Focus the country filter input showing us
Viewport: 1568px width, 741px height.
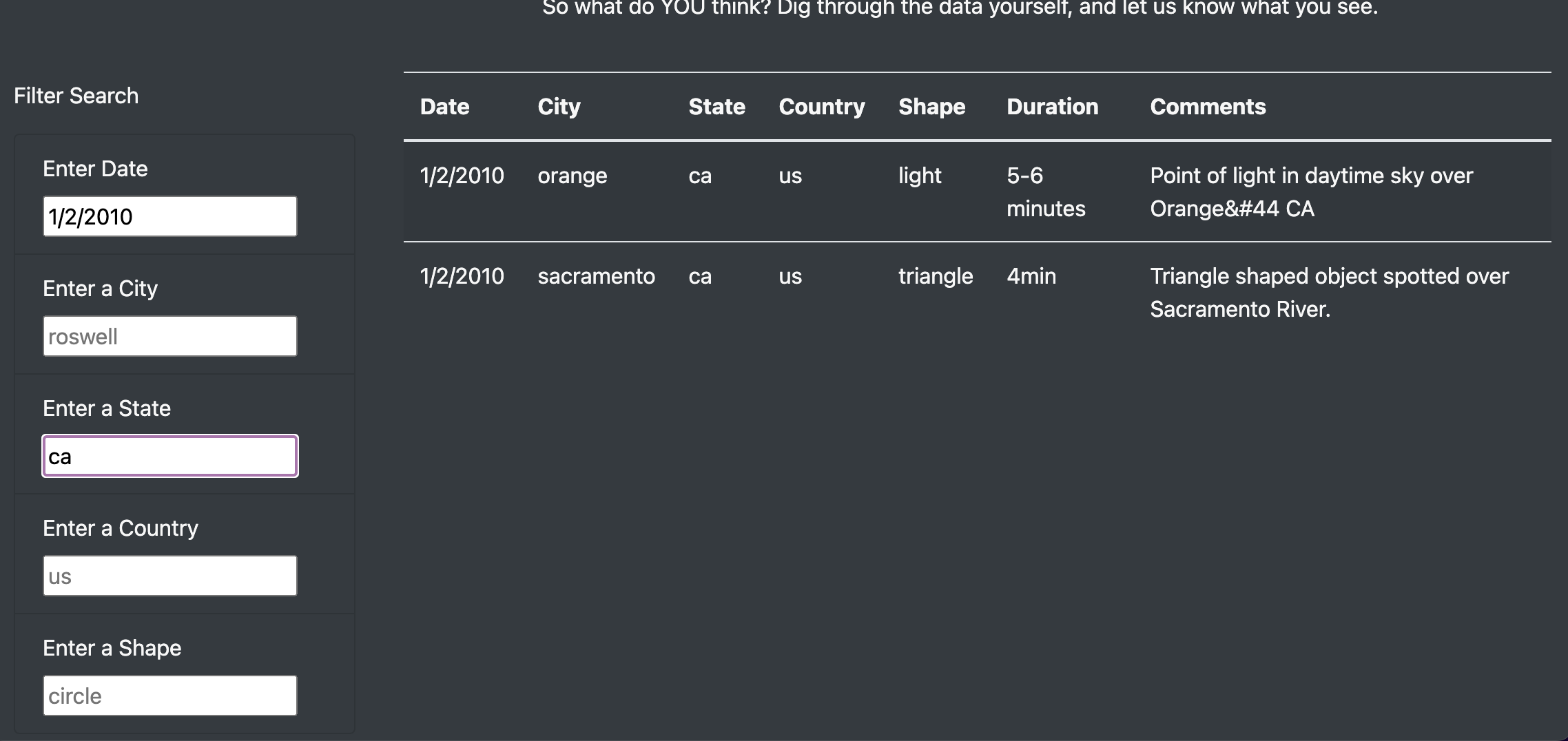pyautogui.click(x=169, y=575)
